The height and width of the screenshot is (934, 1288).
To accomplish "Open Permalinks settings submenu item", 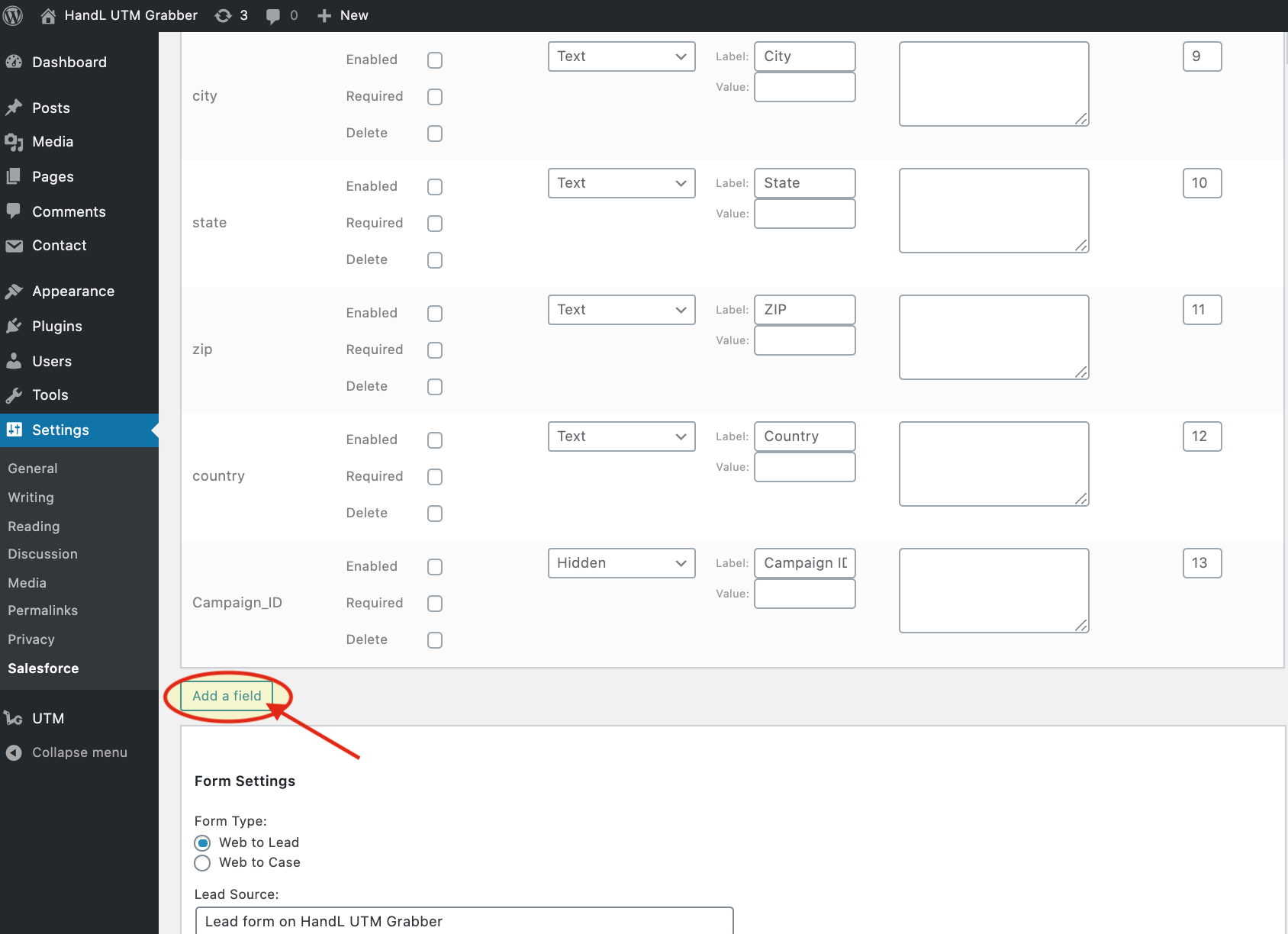I will click(x=43, y=610).
